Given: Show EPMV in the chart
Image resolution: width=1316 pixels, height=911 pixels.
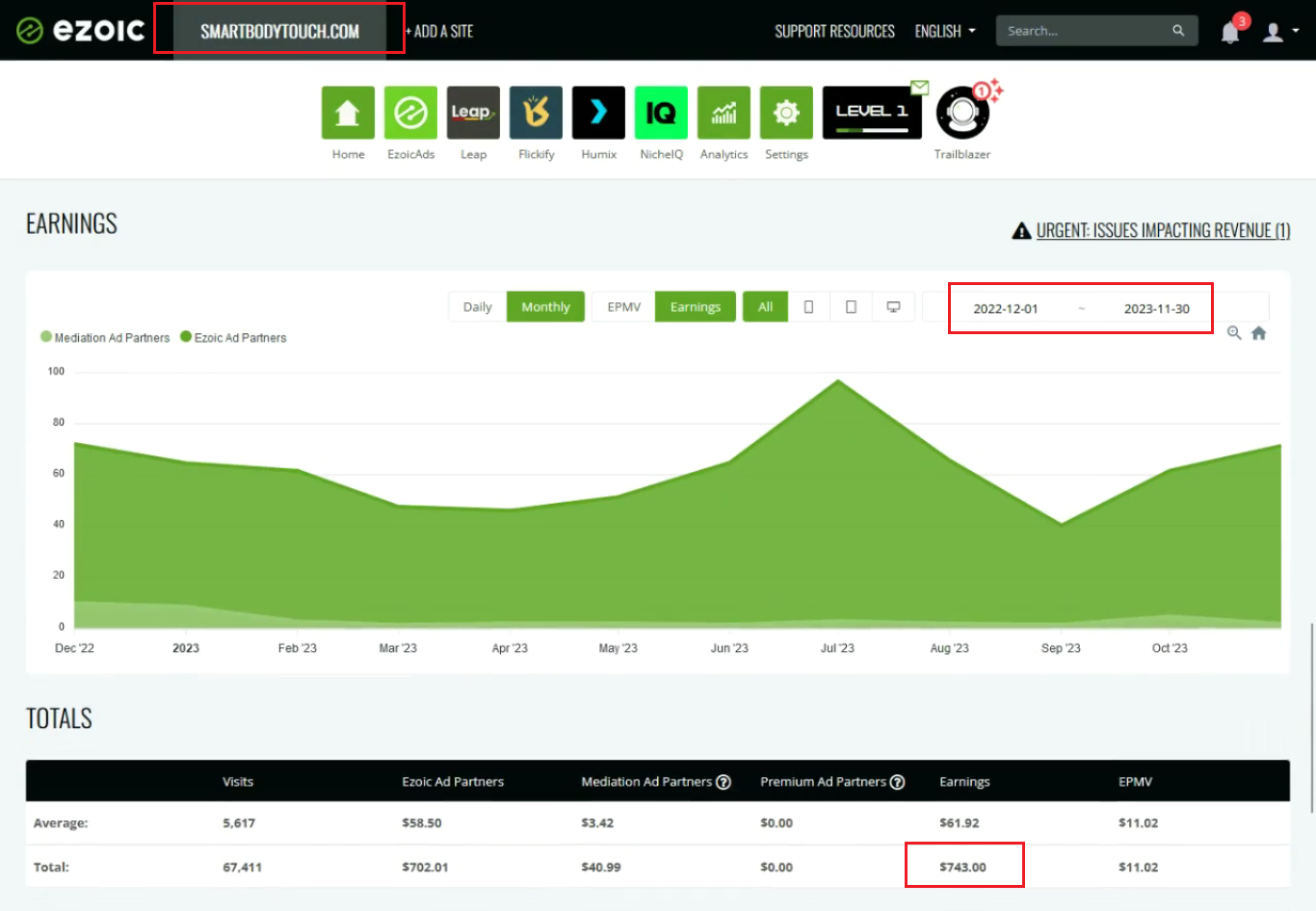Looking at the screenshot, I should (623, 307).
